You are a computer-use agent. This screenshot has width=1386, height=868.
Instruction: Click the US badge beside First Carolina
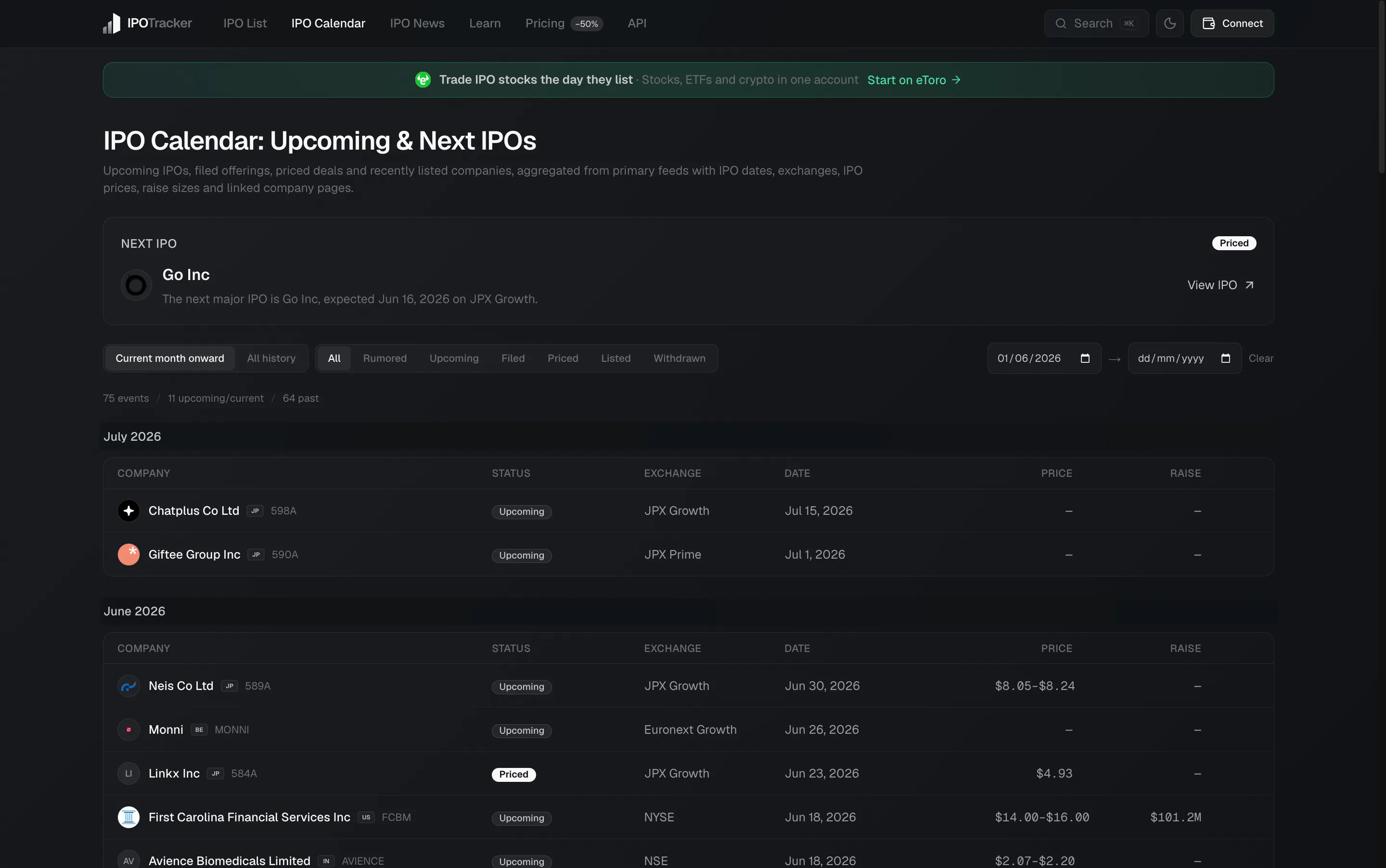click(x=366, y=817)
